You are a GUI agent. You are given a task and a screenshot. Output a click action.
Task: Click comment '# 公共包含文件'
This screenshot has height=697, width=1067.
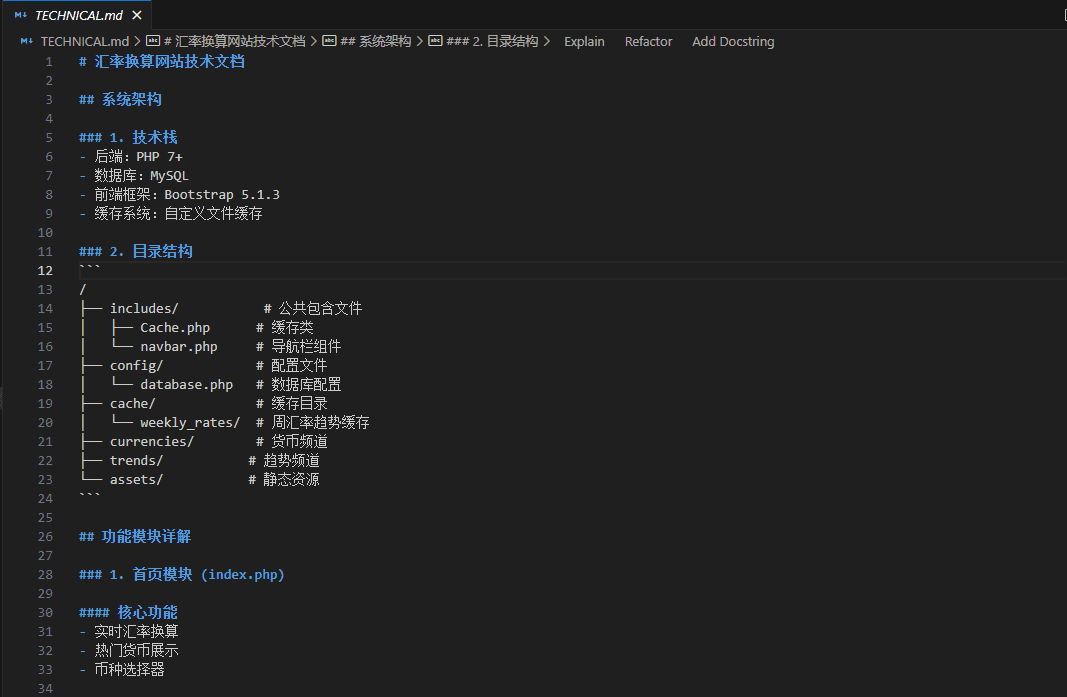tap(313, 309)
